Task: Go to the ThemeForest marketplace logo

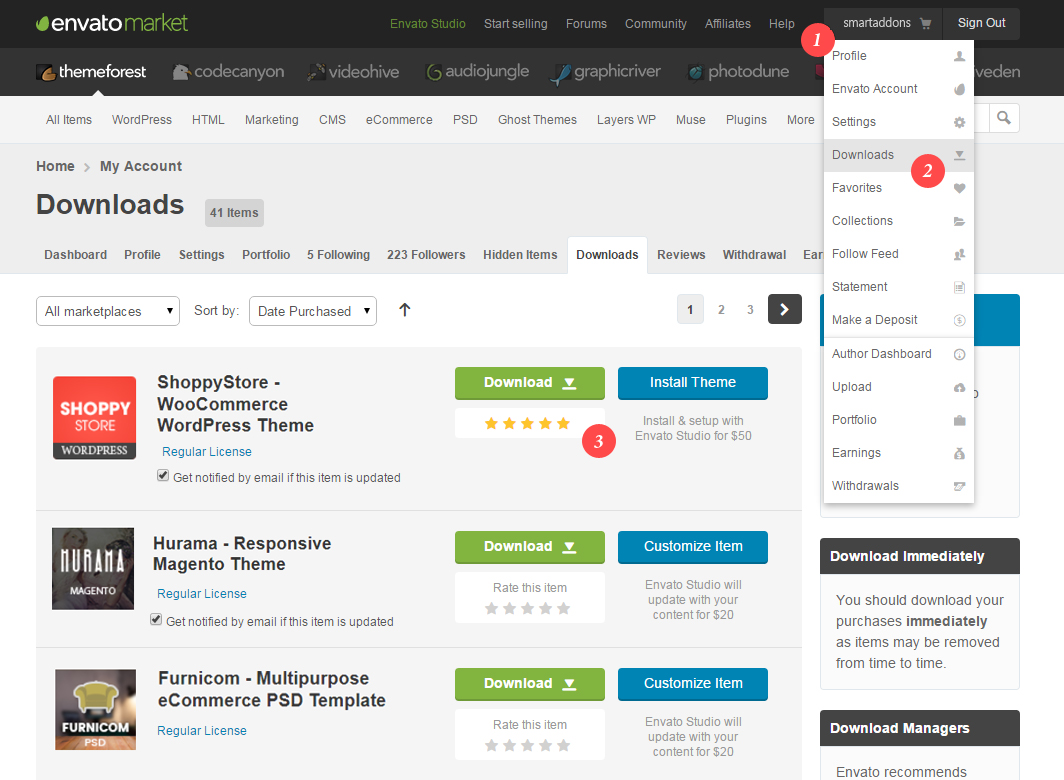Action: point(91,71)
